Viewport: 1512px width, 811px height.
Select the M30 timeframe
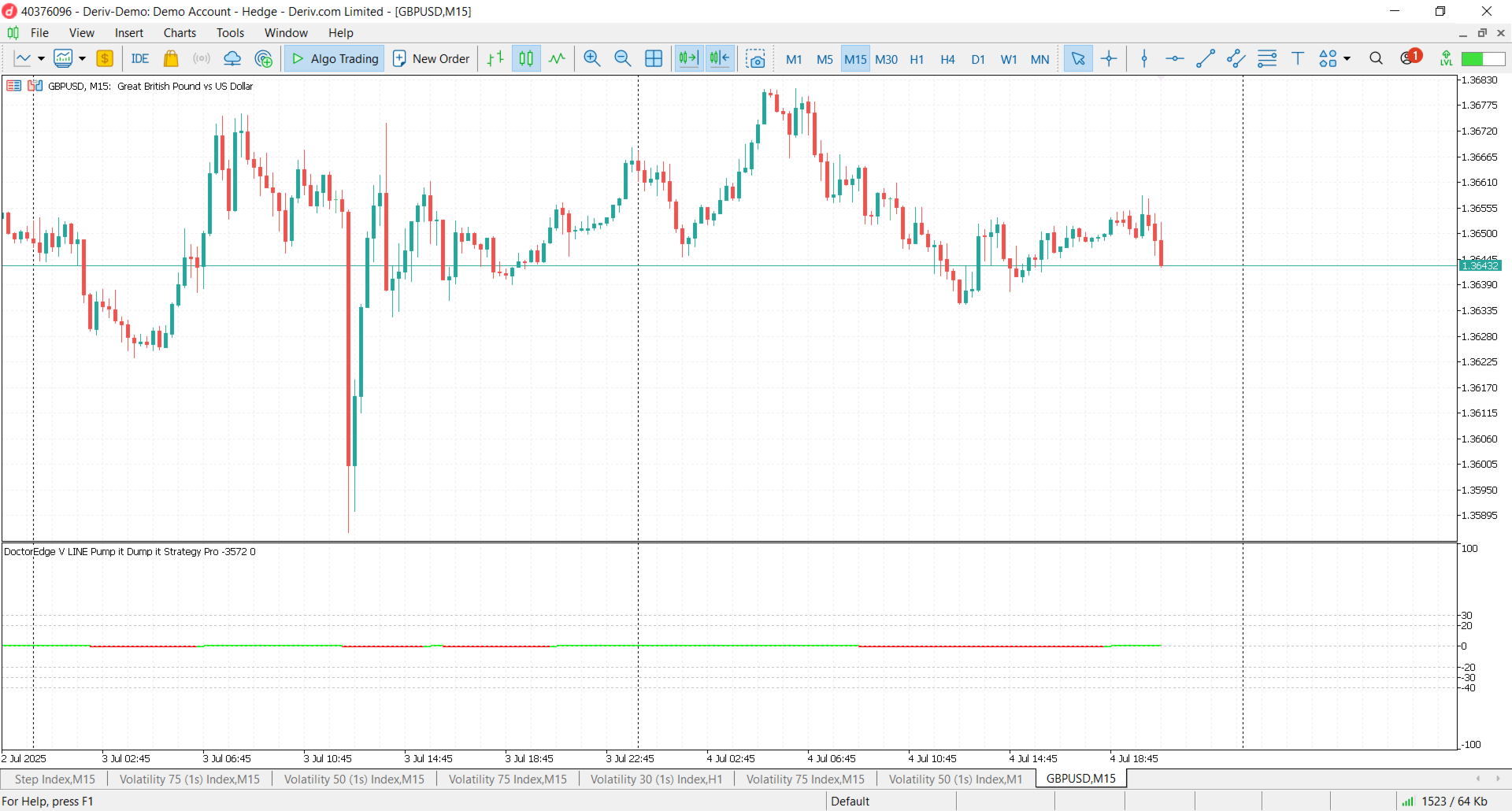(x=886, y=59)
